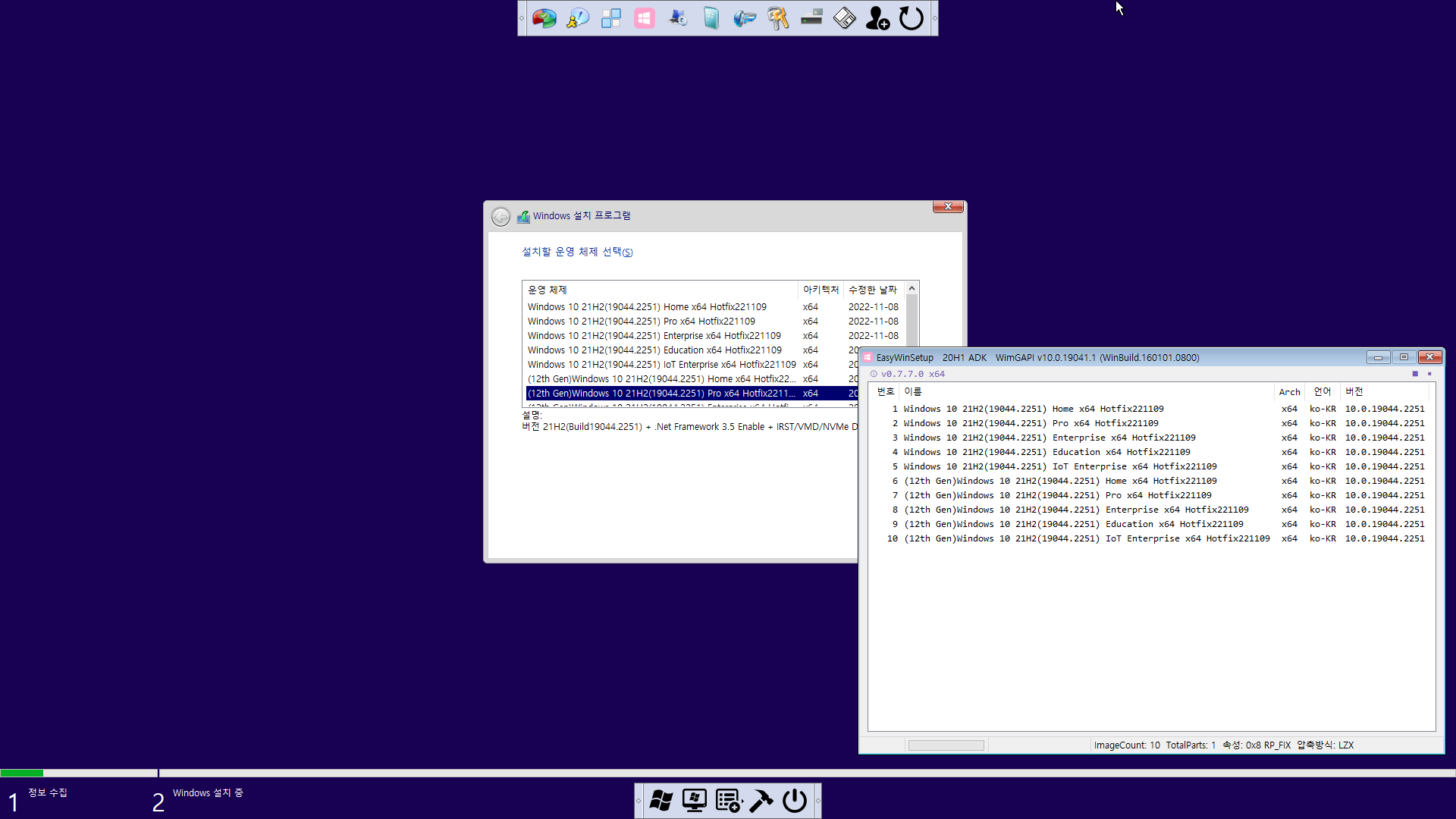Click the 설치할 운영 체제 선택(S) label

tap(577, 252)
